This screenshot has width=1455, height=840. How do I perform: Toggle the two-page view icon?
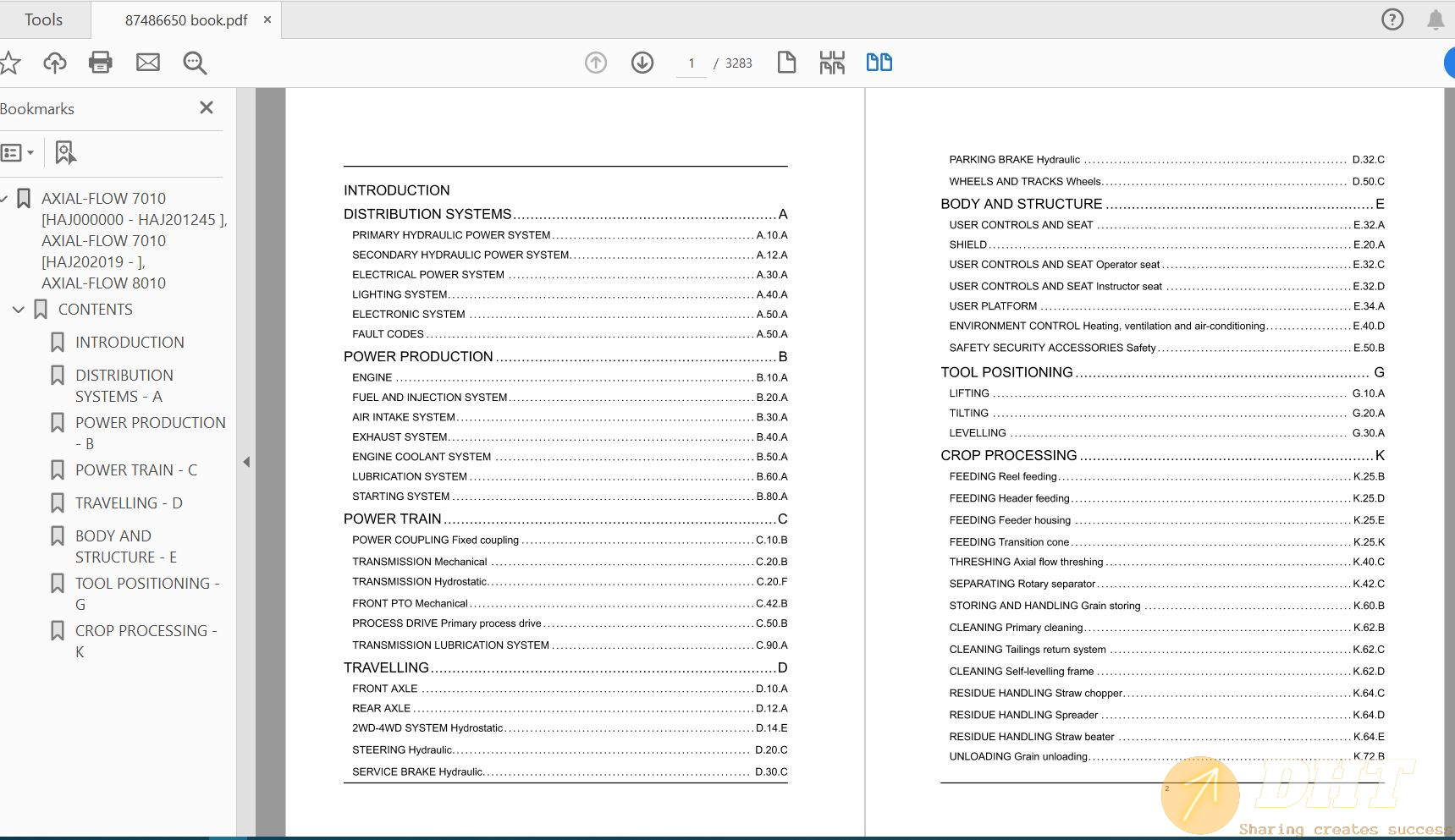[x=879, y=63]
